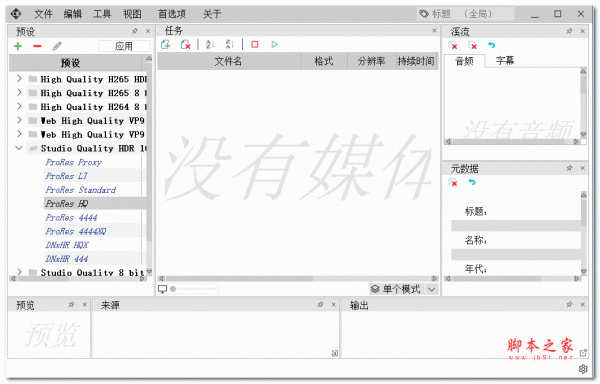Click the monitor icon below task list
600x384 pixels.
[x=163, y=289]
